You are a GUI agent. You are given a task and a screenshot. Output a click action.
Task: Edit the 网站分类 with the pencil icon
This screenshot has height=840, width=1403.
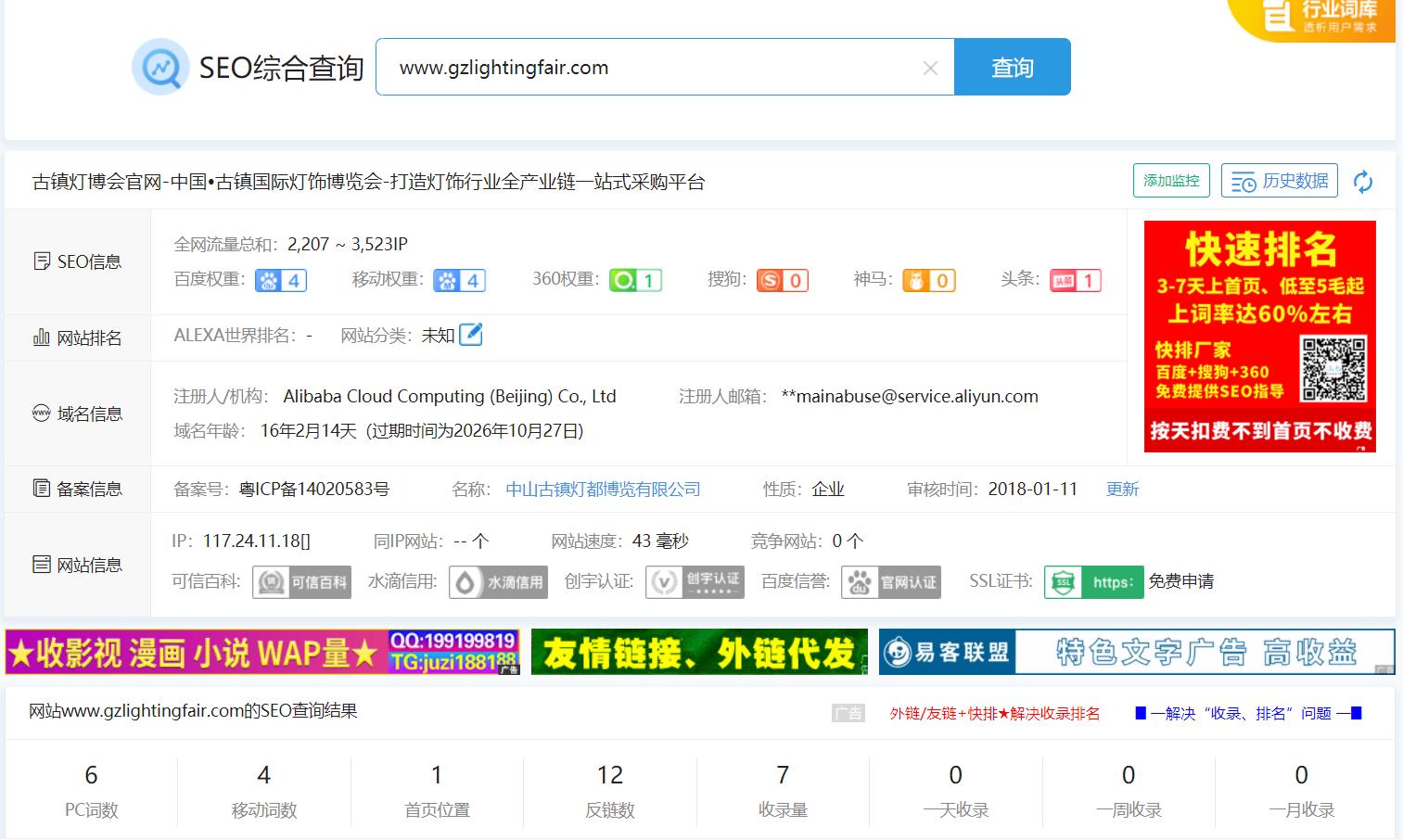tap(471, 334)
